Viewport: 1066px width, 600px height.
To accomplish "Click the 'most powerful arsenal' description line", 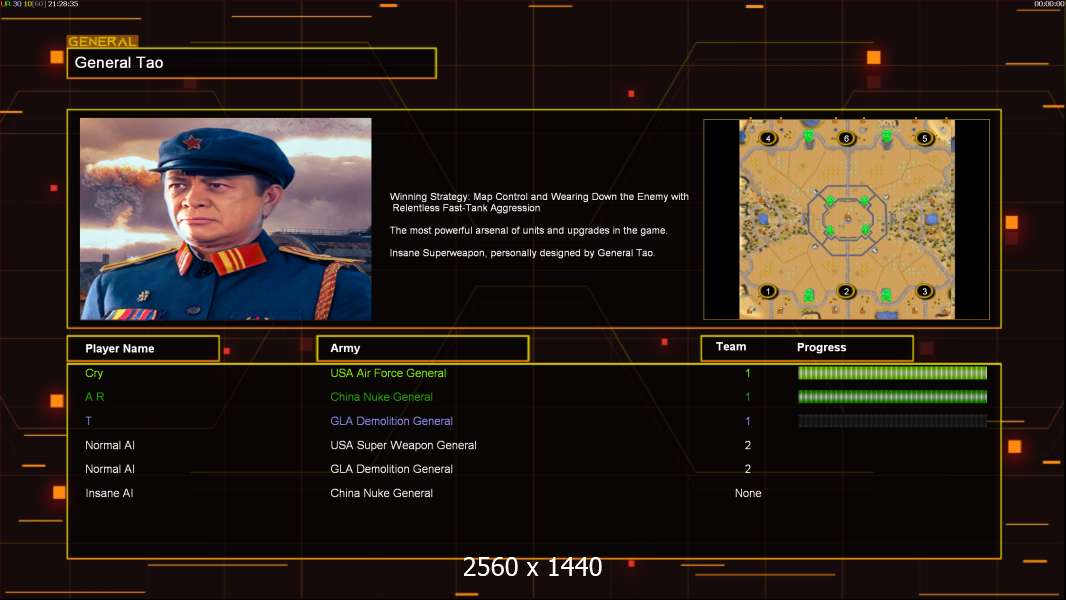I will pos(528,230).
